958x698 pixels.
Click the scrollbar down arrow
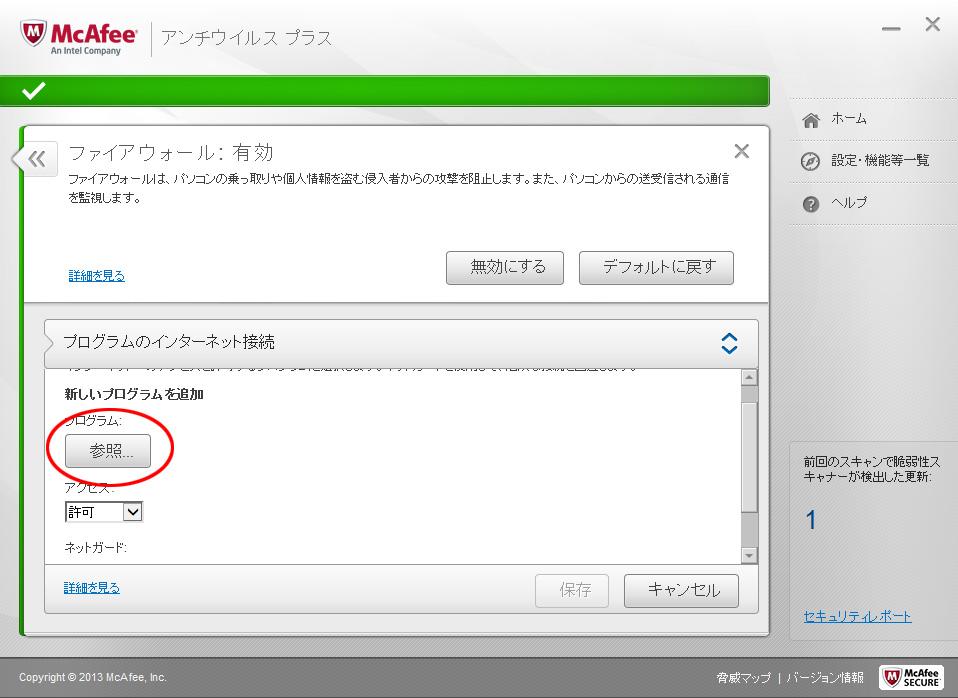pyautogui.click(x=749, y=555)
